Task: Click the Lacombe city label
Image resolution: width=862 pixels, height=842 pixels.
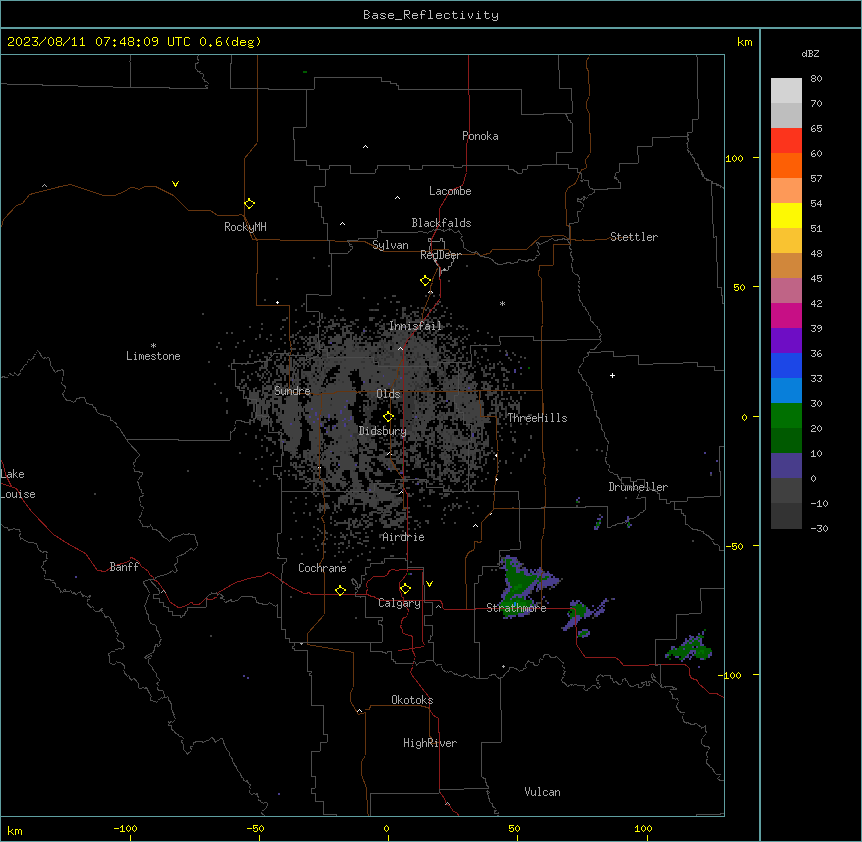Action: tap(450, 191)
